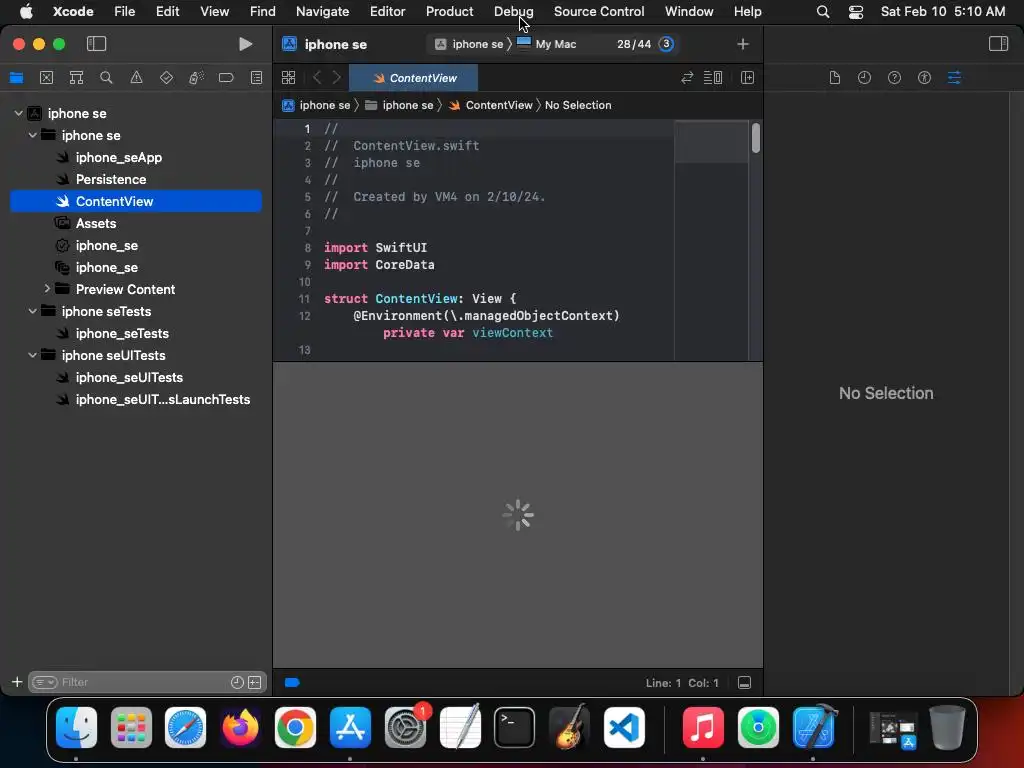
Task: Click No Selection in the jump bar
Action: pyautogui.click(x=578, y=105)
